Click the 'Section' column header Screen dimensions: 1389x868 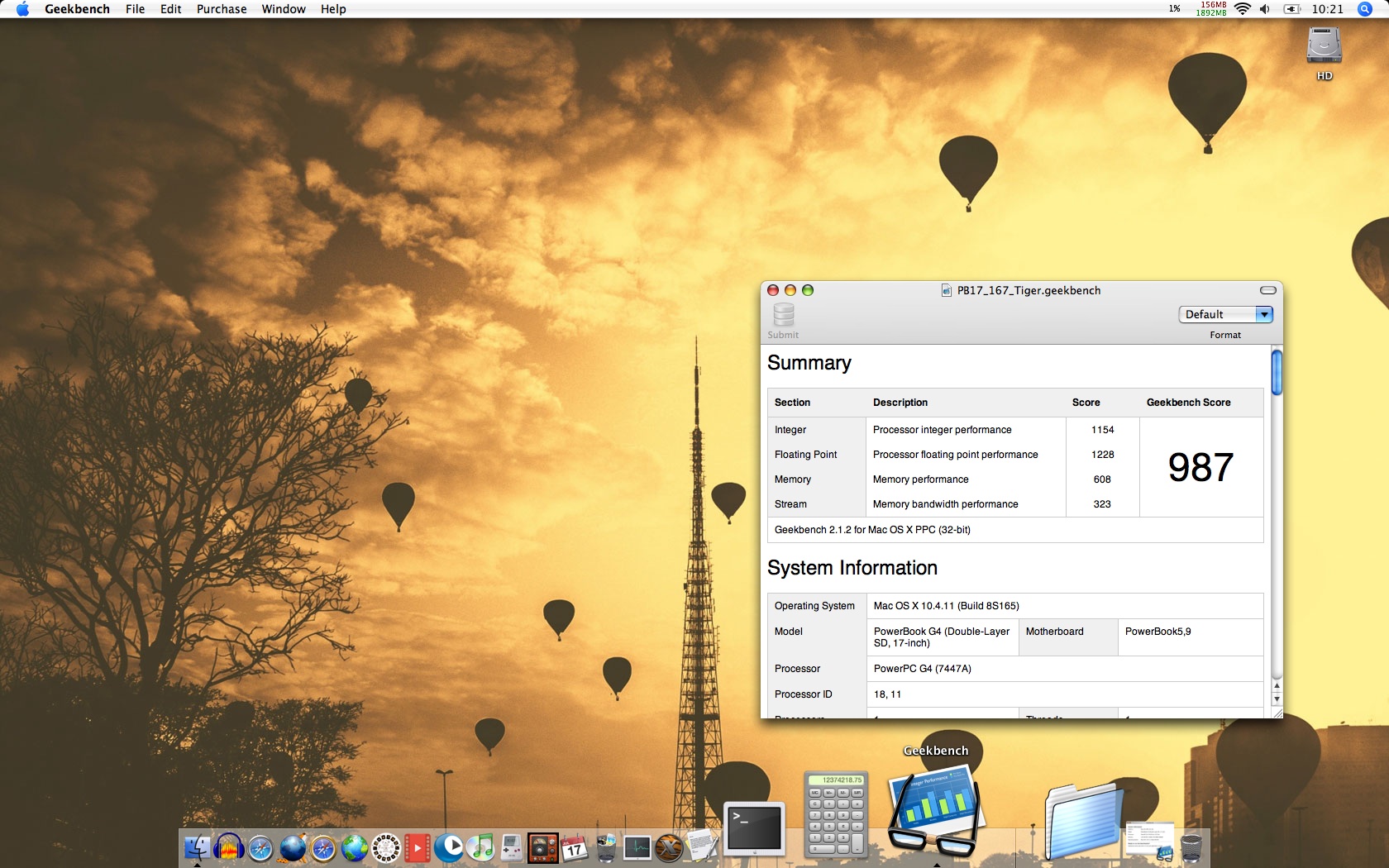point(792,403)
